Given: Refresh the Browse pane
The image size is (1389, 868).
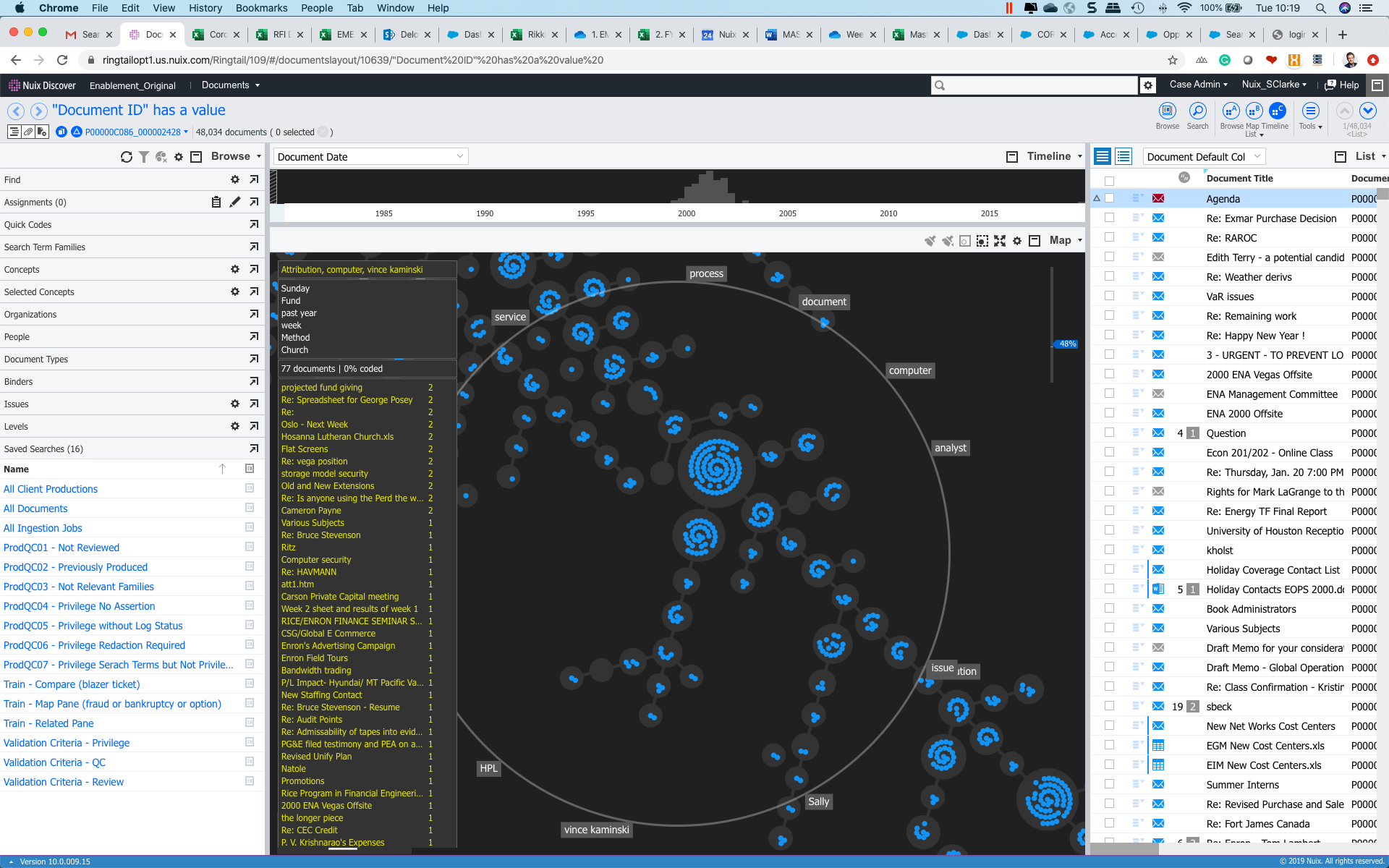Looking at the screenshot, I should coord(127,157).
